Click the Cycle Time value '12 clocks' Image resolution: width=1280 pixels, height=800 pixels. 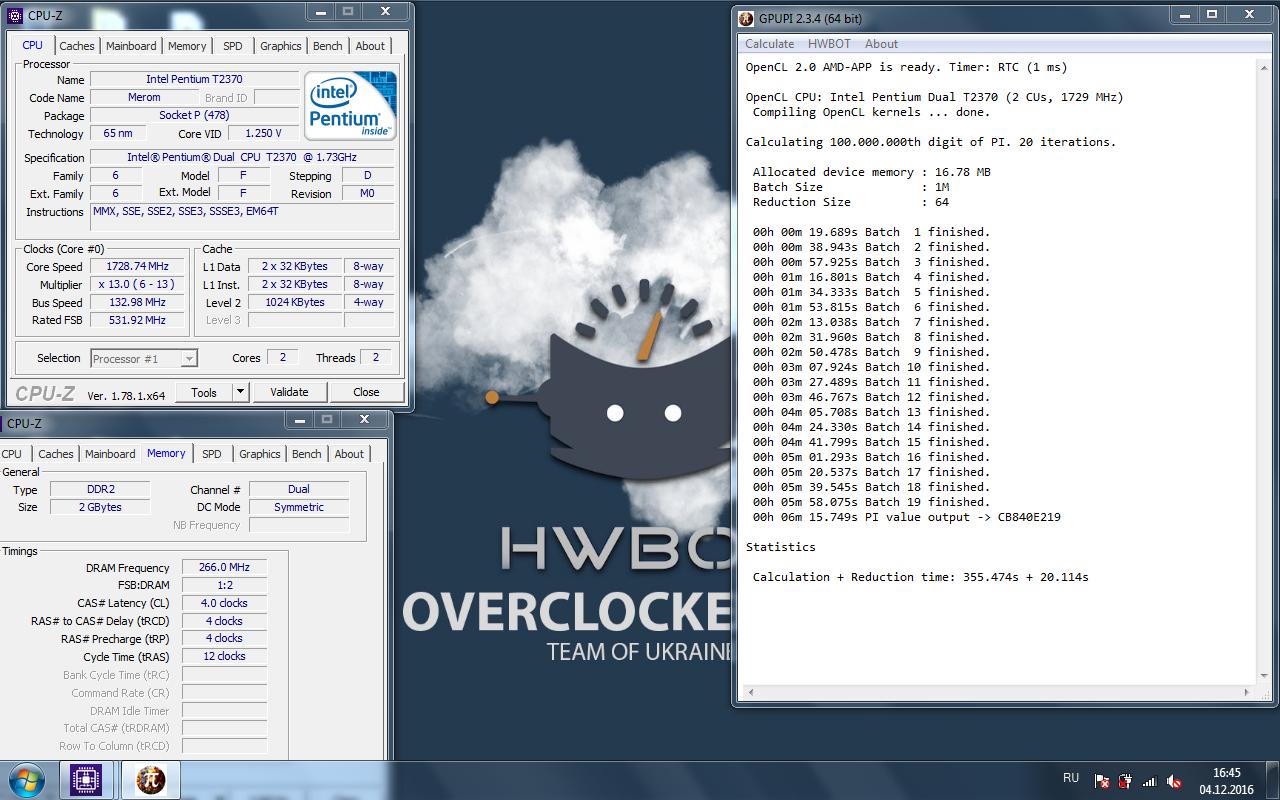coord(224,656)
